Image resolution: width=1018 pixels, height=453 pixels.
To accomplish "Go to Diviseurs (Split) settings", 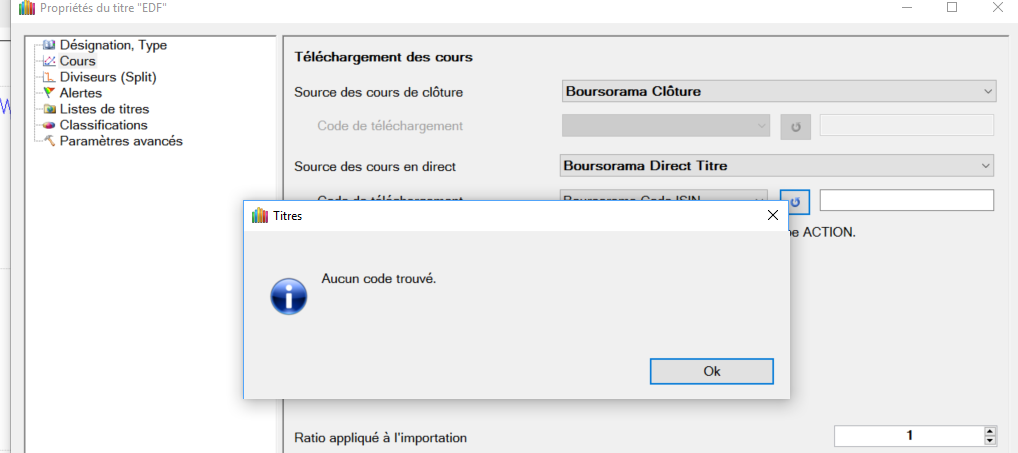I will [x=107, y=77].
